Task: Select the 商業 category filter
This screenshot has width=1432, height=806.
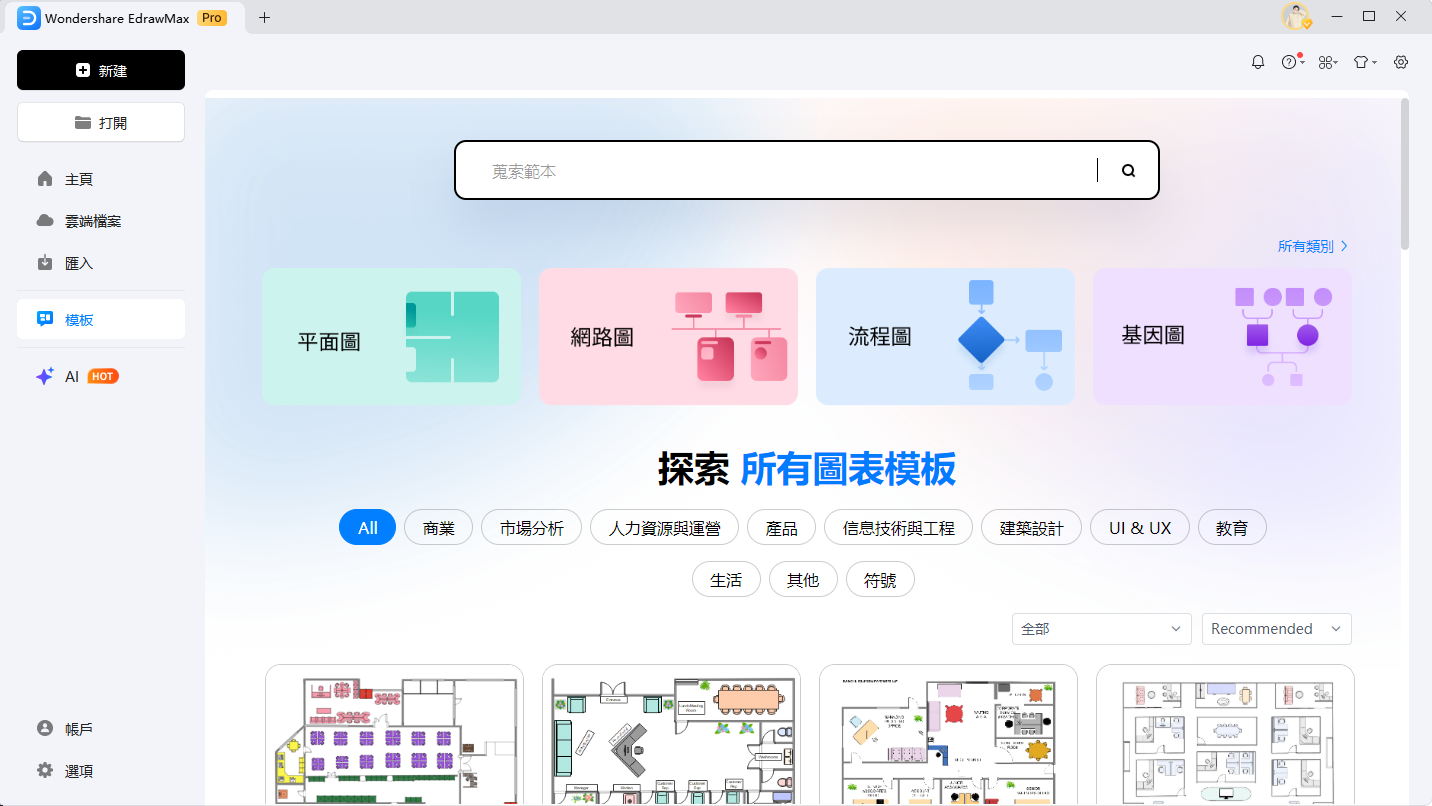Action: (438, 528)
